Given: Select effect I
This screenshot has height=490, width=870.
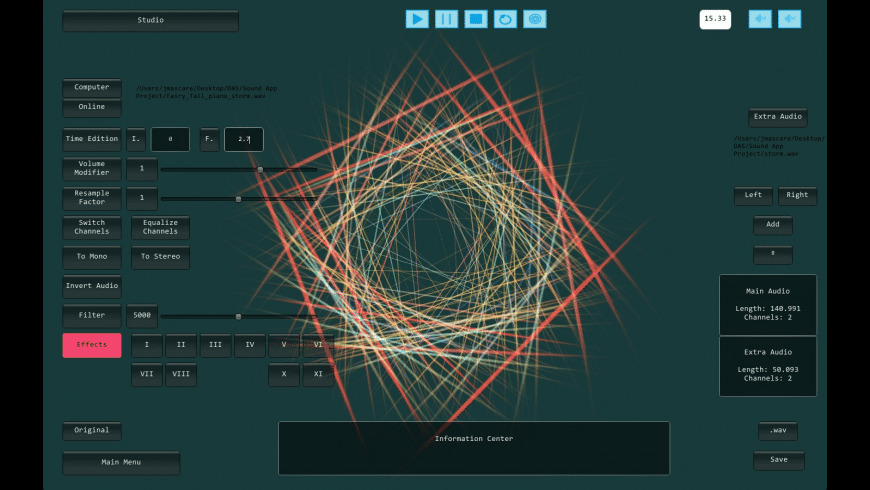Looking at the screenshot, I should [147, 345].
